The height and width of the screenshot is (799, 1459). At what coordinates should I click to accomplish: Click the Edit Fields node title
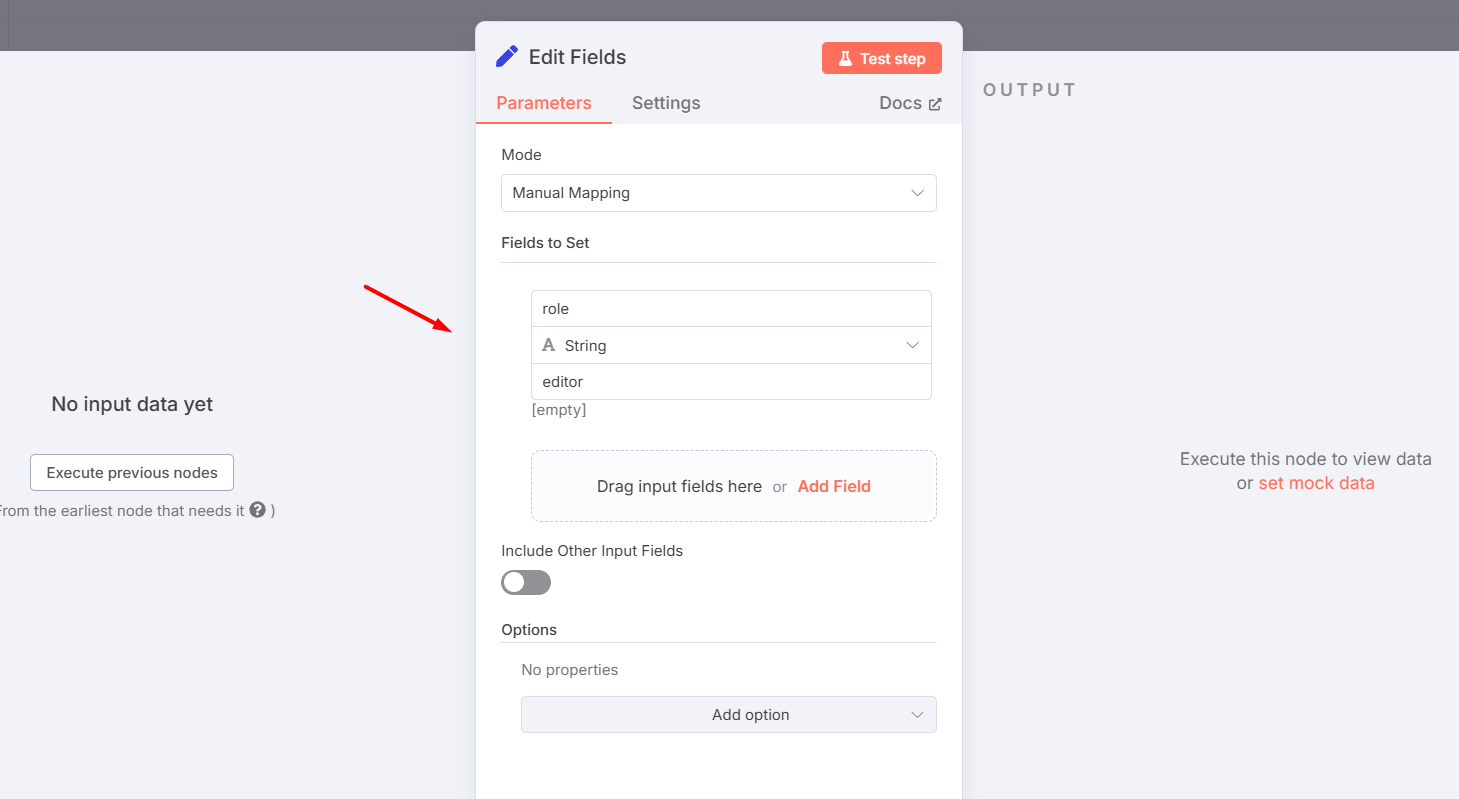tap(577, 57)
